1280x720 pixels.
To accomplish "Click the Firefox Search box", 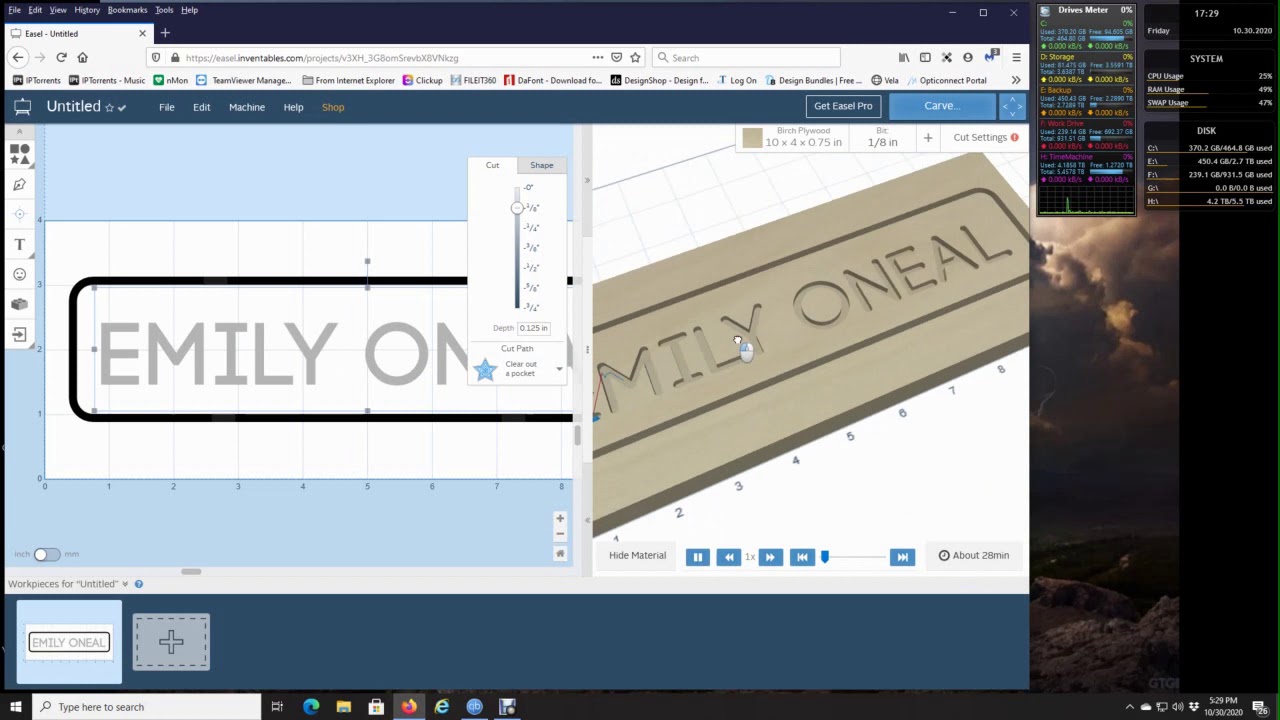I will (x=745, y=58).
